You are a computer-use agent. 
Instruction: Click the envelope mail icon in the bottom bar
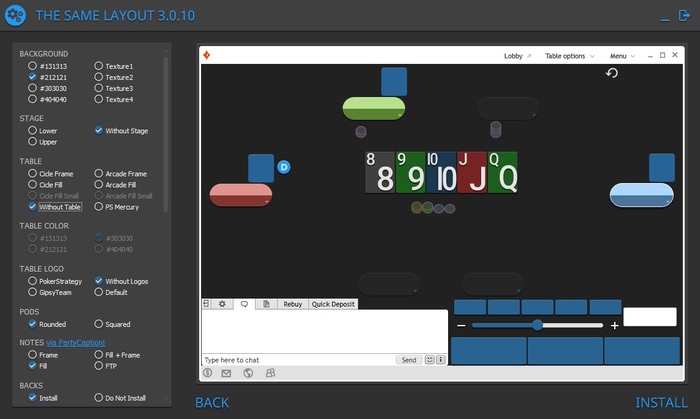tap(226, 373)
